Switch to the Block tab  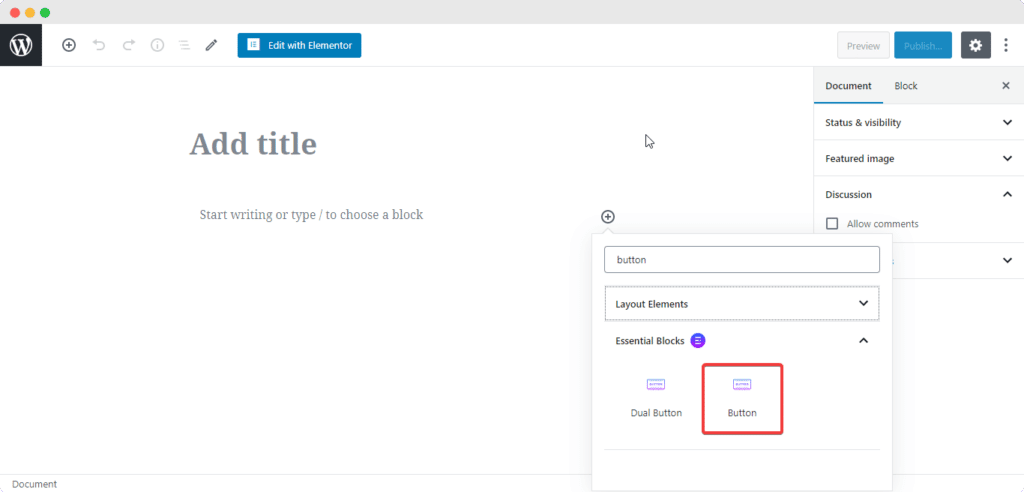pos(906,86)
